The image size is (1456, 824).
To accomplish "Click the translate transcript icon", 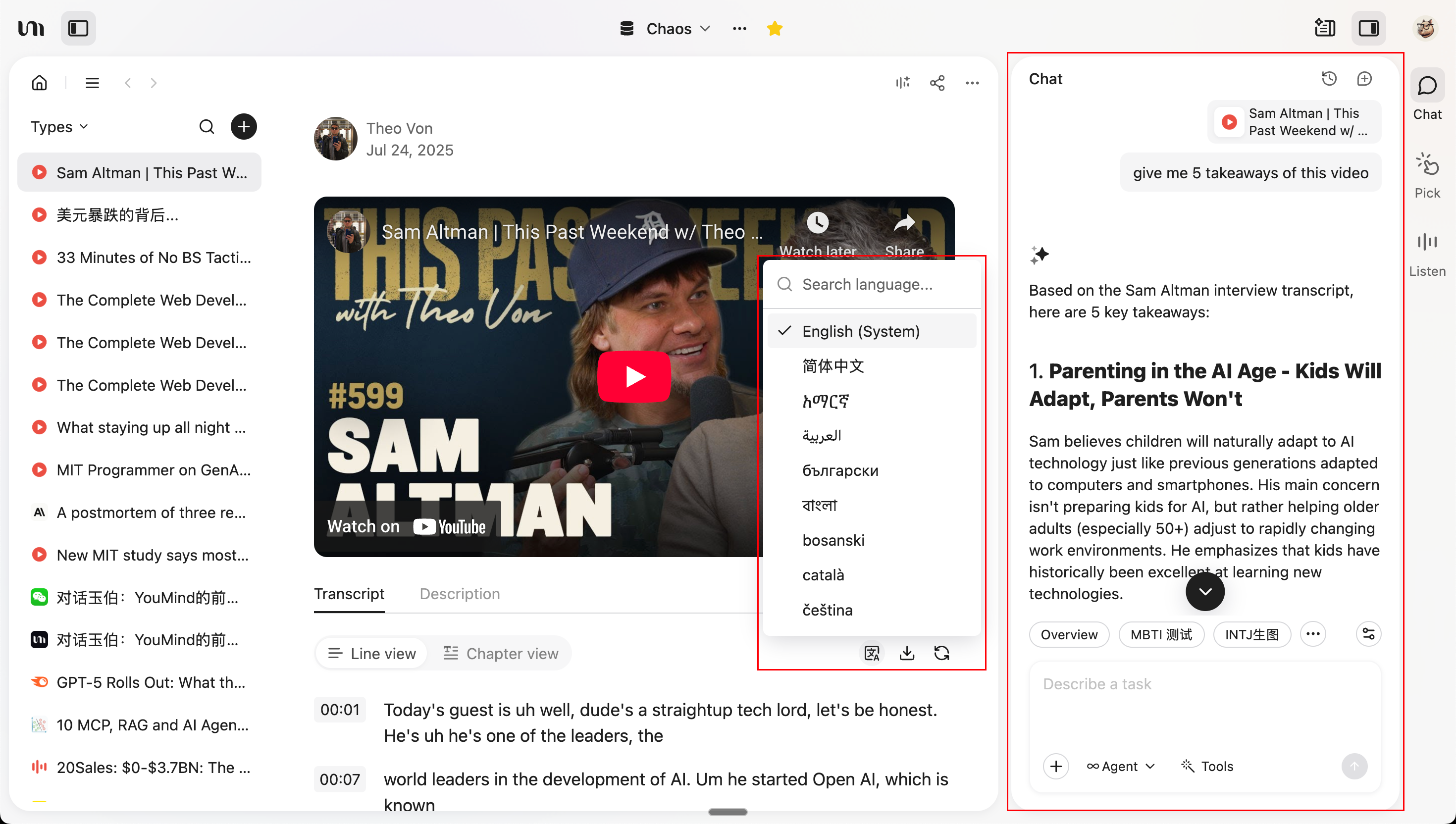I will point(872,653).
